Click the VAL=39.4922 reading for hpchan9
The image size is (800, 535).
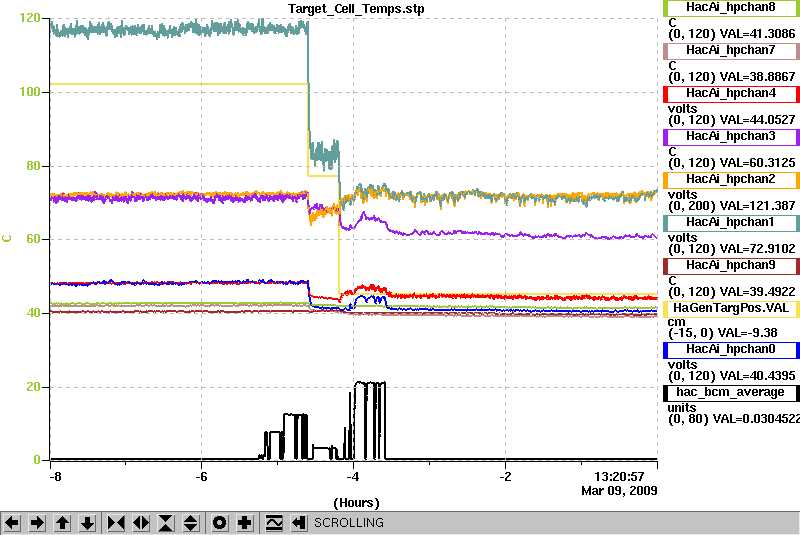(757, 292)
